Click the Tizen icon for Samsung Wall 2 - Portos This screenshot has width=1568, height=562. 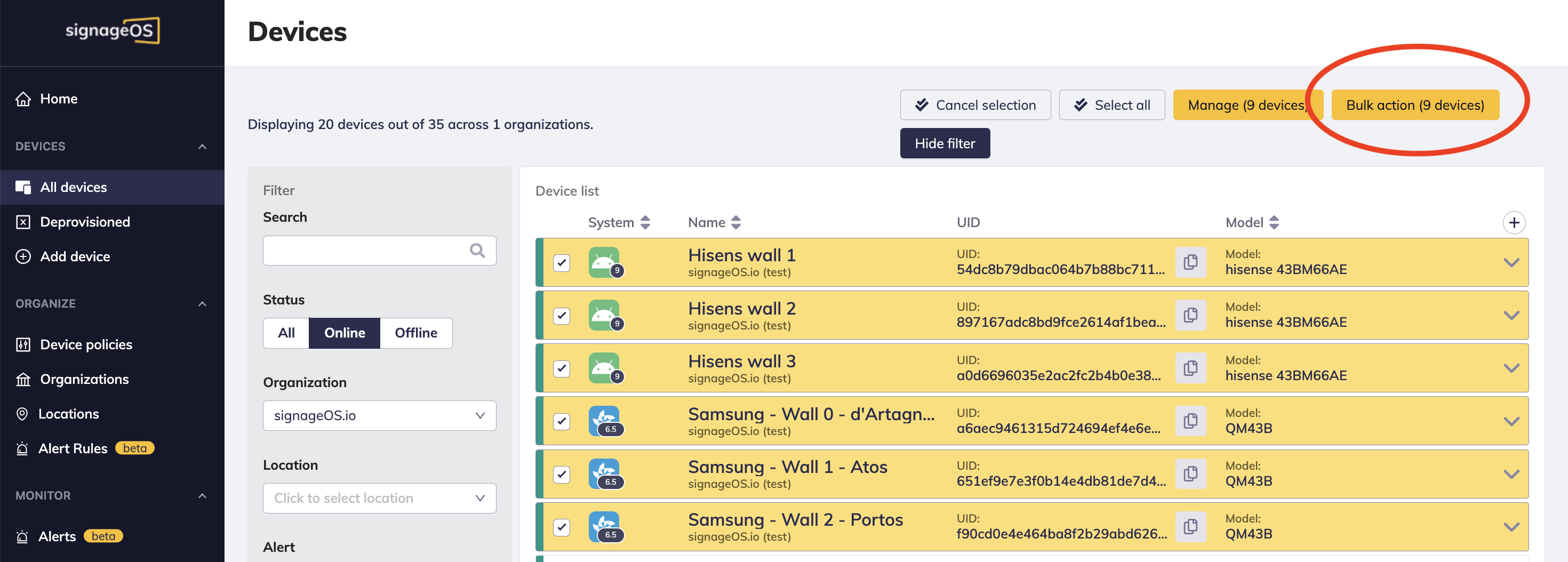click(x=604, y=527)
